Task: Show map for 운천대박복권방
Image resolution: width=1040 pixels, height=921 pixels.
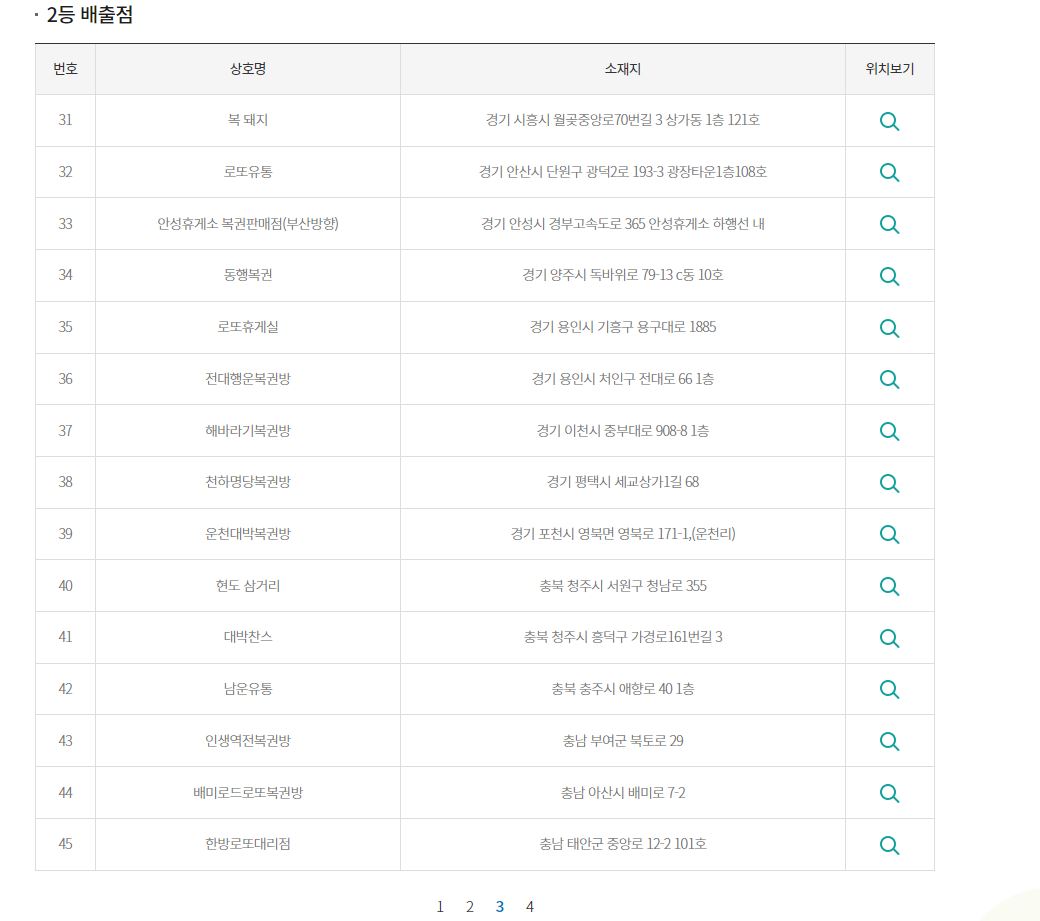Action: pos(889,534)
